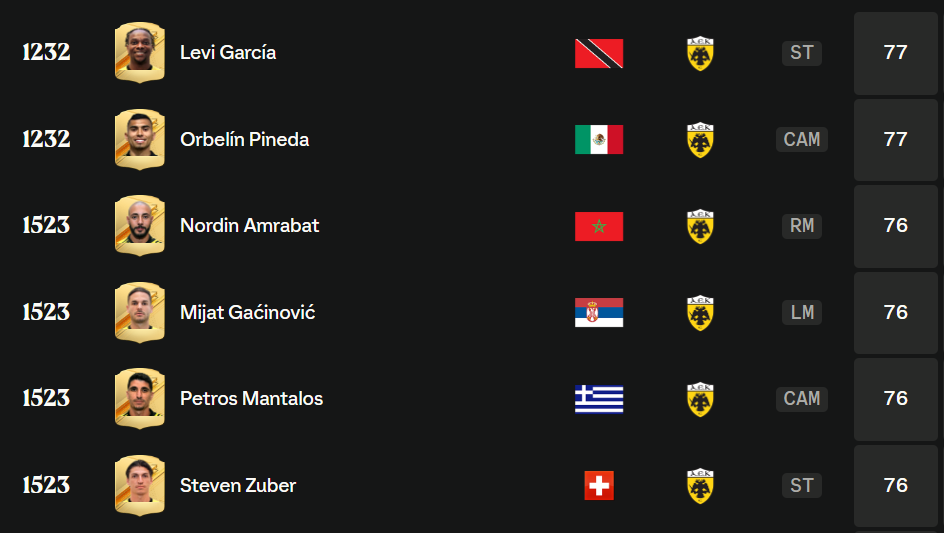Open Nordin Amrabat's player card image
Image resolution: width=944 pixels, height=533 pixels.
coord(139,226)
